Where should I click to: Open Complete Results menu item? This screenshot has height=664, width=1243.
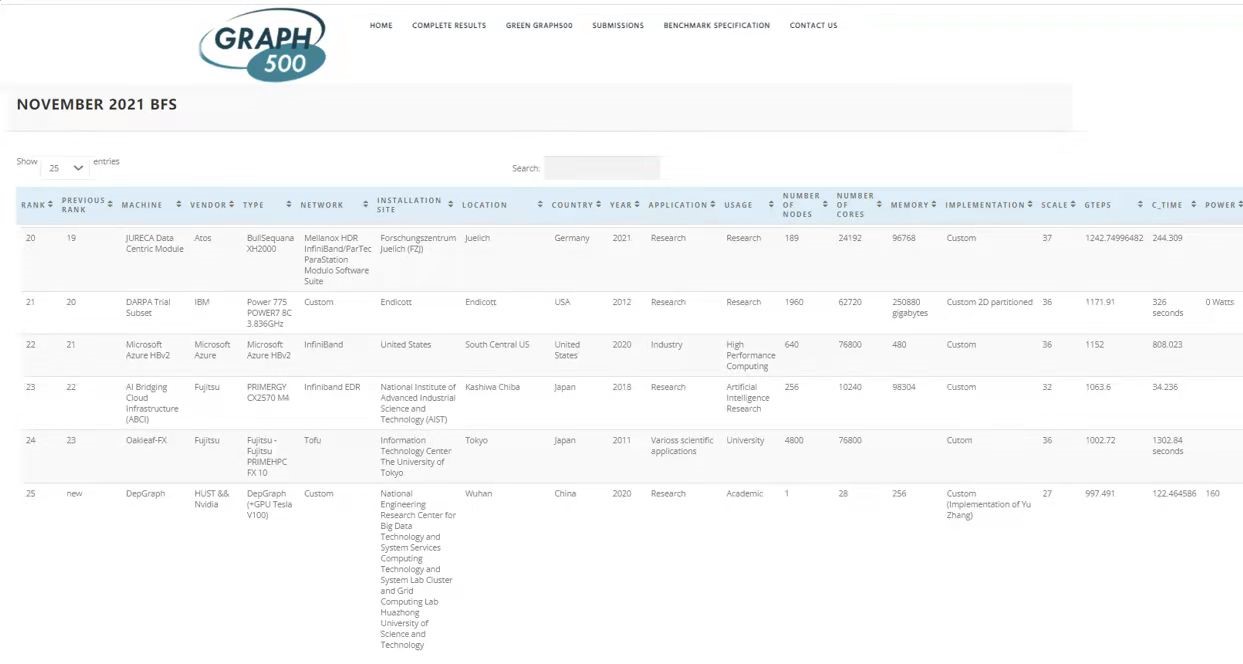(449, 26)
